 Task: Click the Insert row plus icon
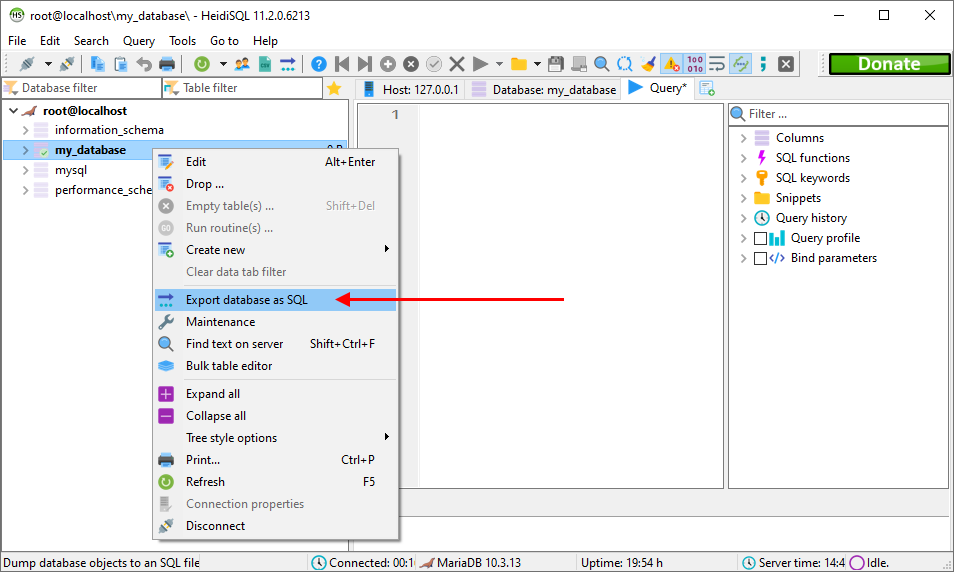[388, 64]
